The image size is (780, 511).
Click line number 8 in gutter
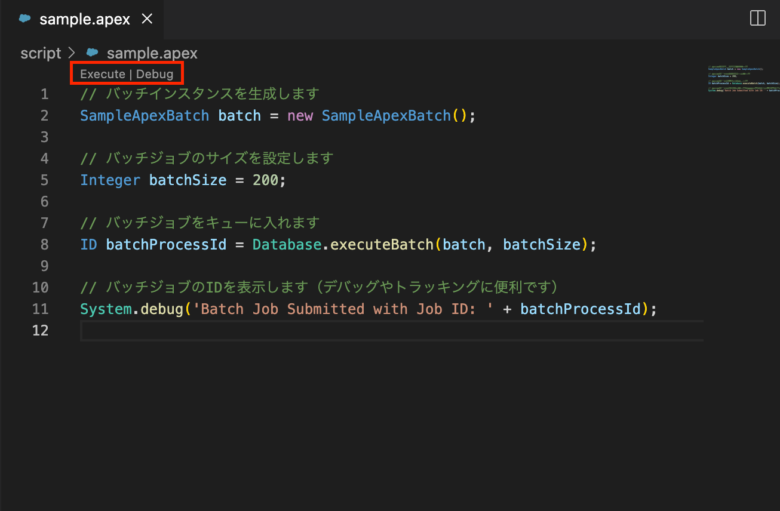(44, 244)
